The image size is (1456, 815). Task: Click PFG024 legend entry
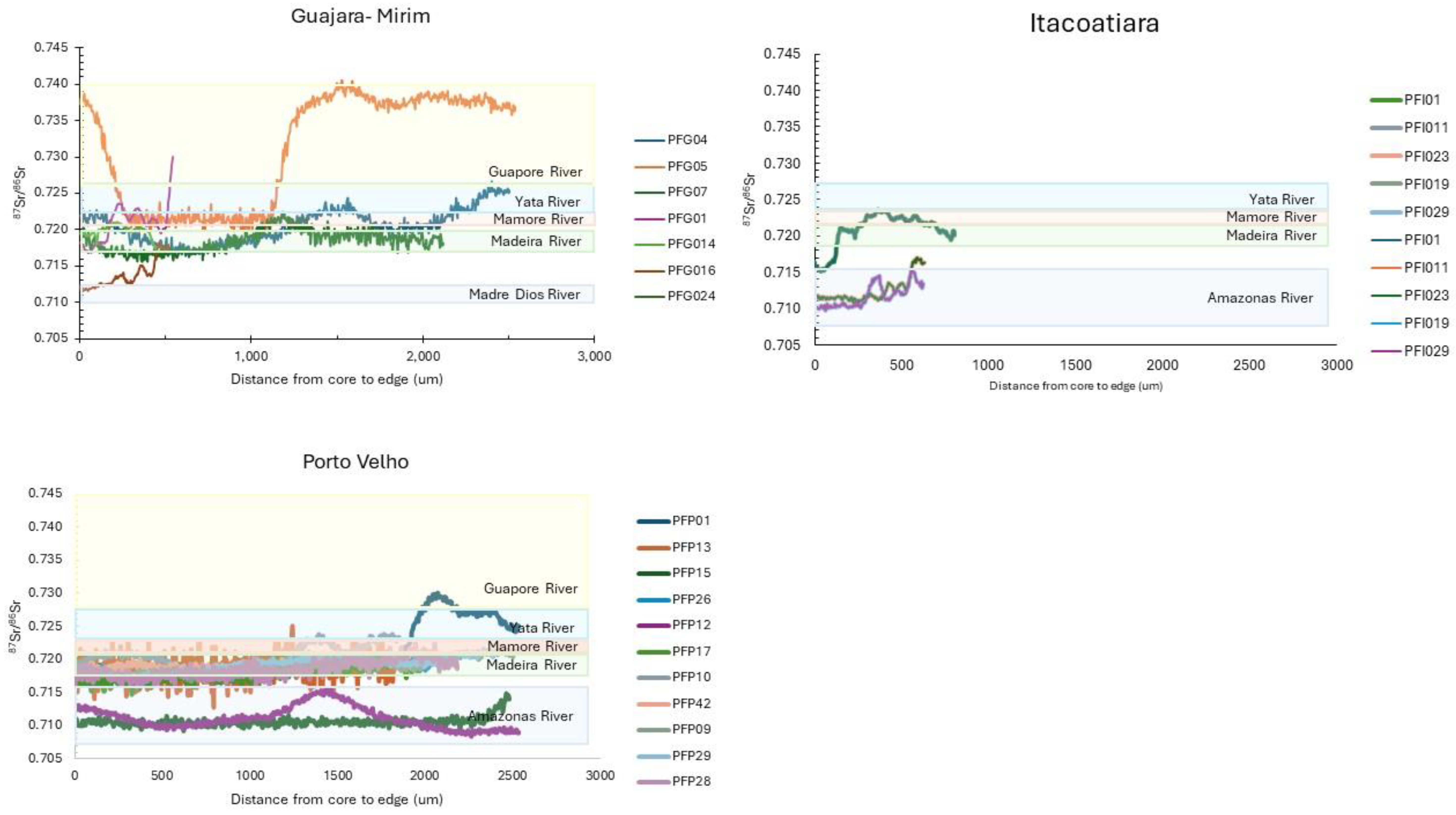[x=691, y=296]
